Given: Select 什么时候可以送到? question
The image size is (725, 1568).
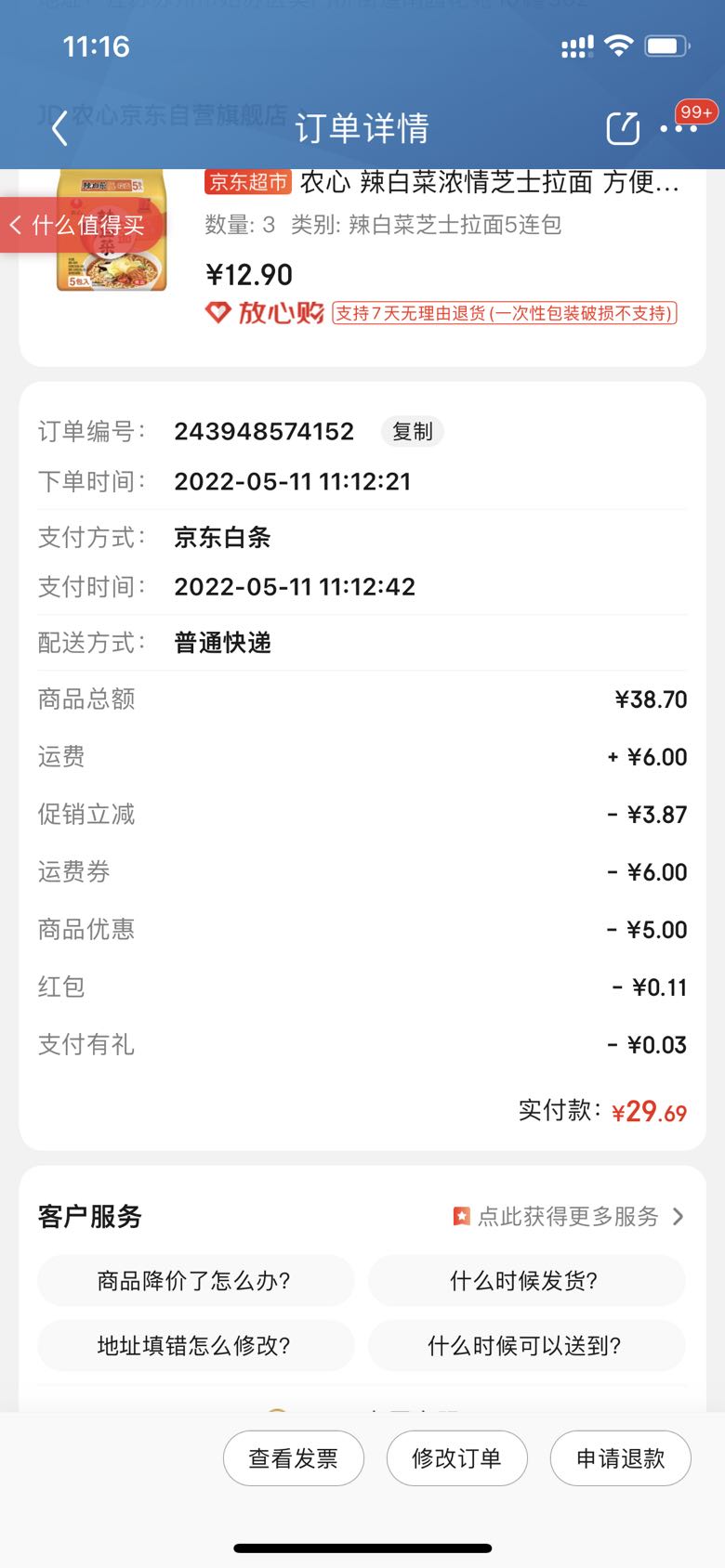Looking at the screenshot, I should tap(526, 1346).
